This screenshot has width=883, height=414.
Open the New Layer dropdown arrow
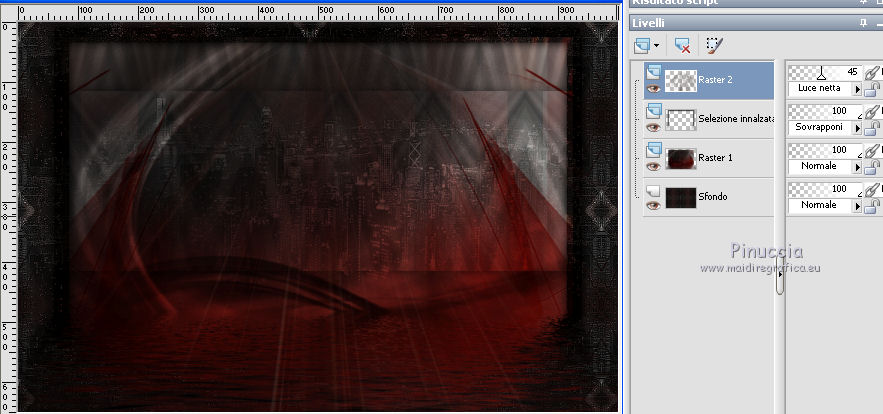tap(657, 46)
